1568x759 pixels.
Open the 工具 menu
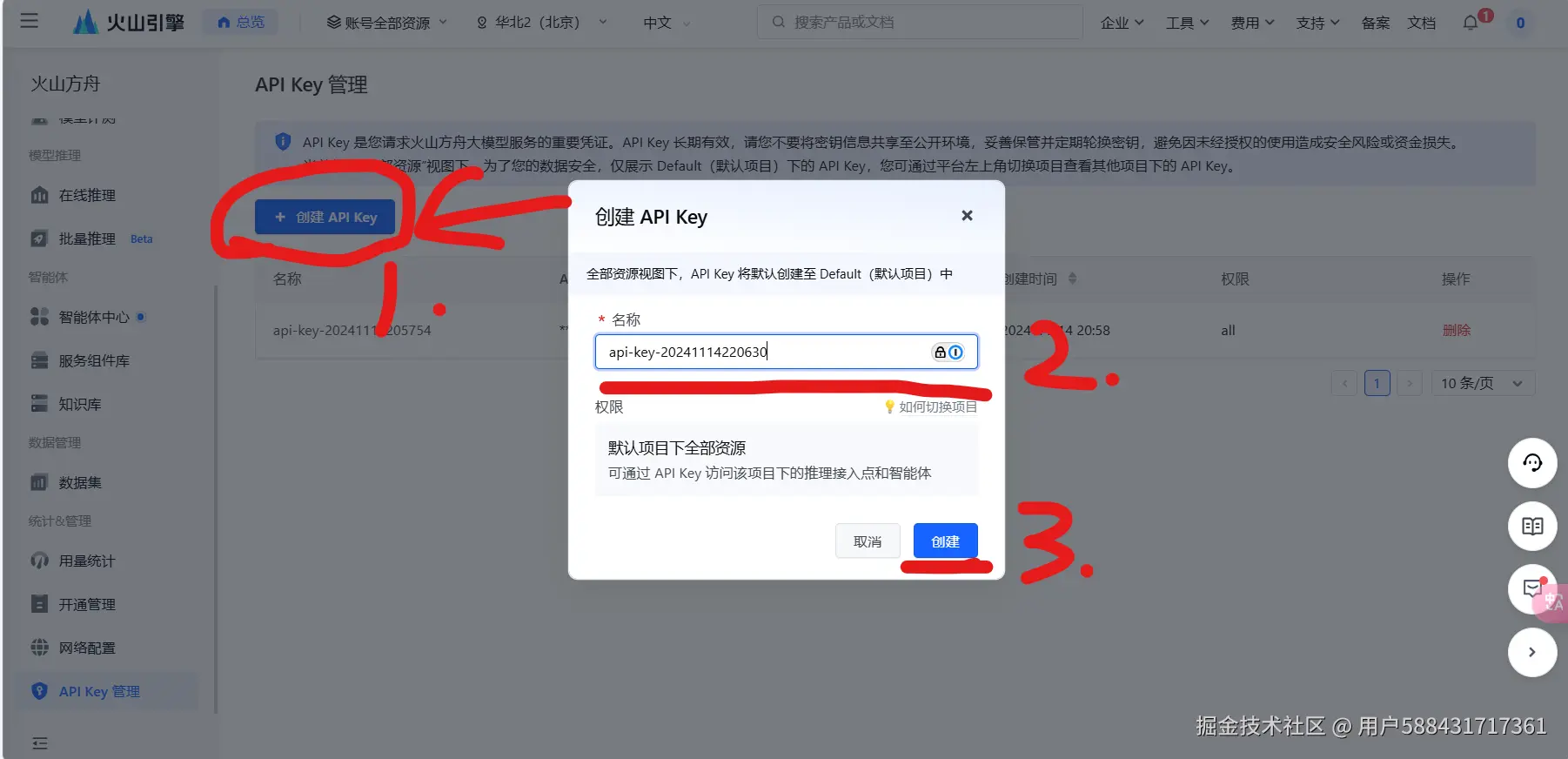pyautogui.click(x=1187, y=23)
